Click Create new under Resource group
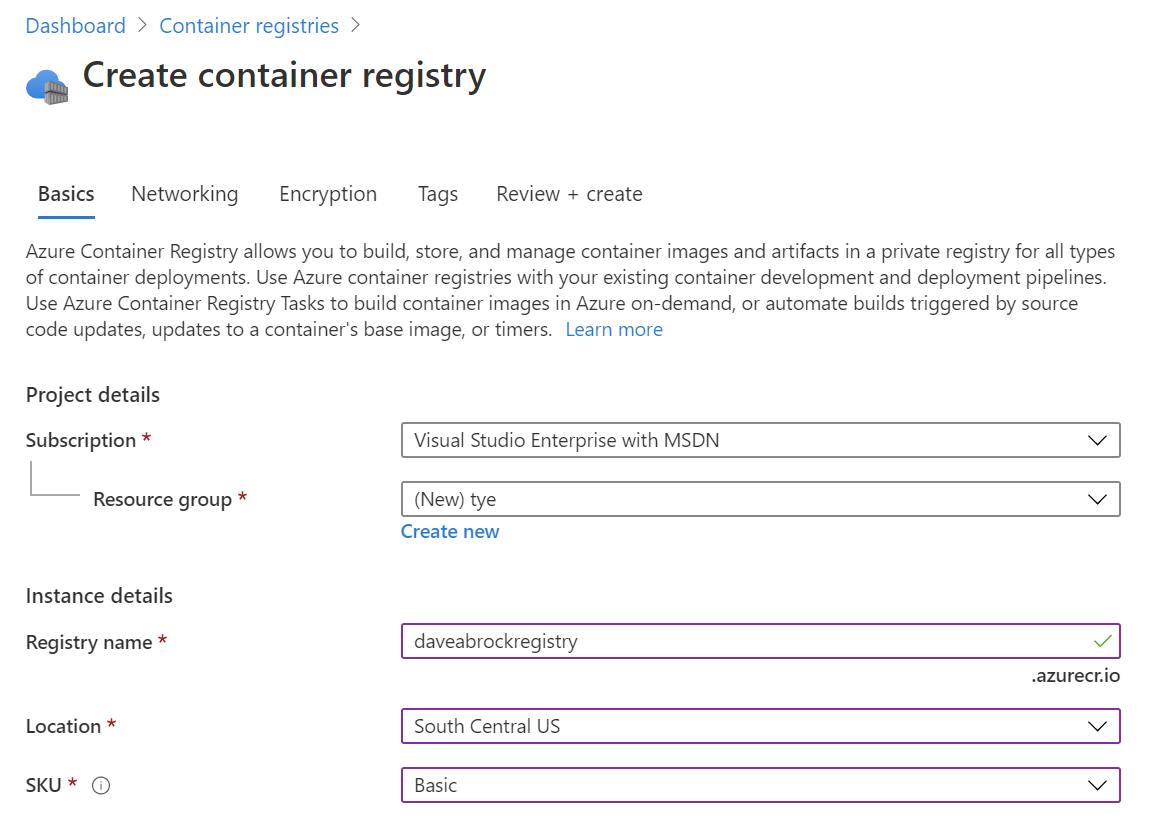1174x840 pixels. (x=450, y=531)
